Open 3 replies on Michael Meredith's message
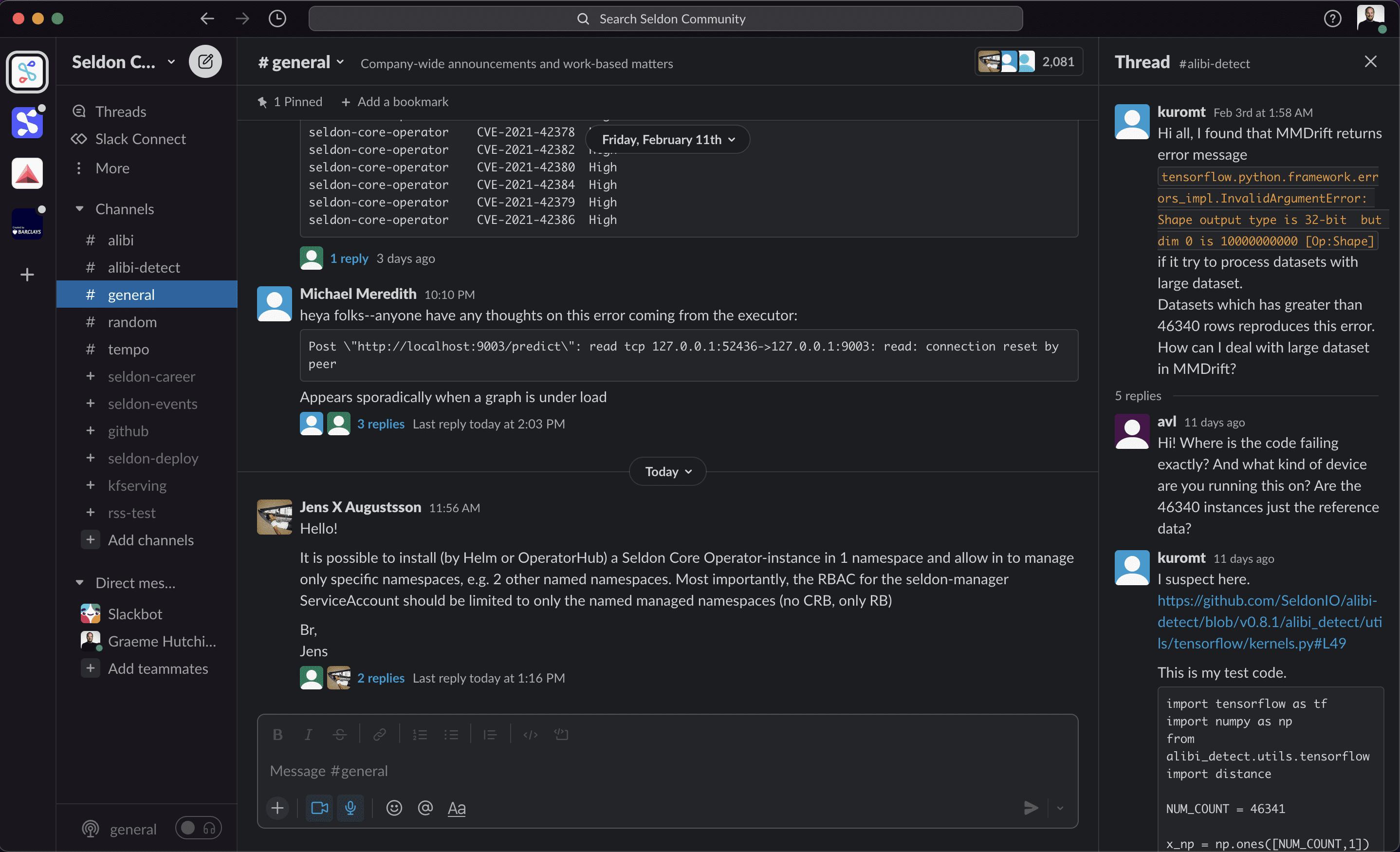Screen dimensions: 1400x852 381,424
